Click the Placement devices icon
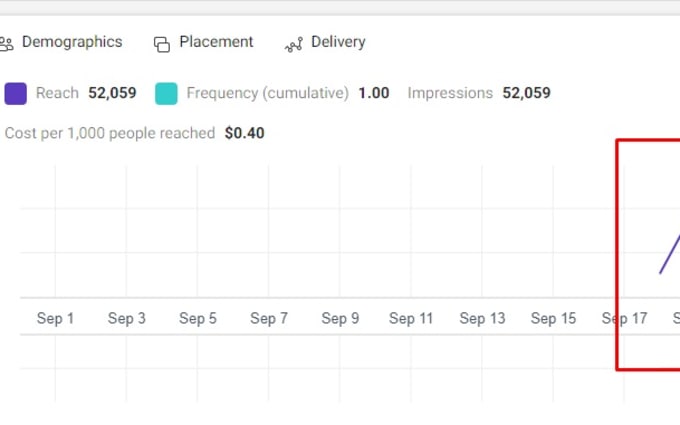The width and height of the screenshot is (680, 425). coord(162,44)
